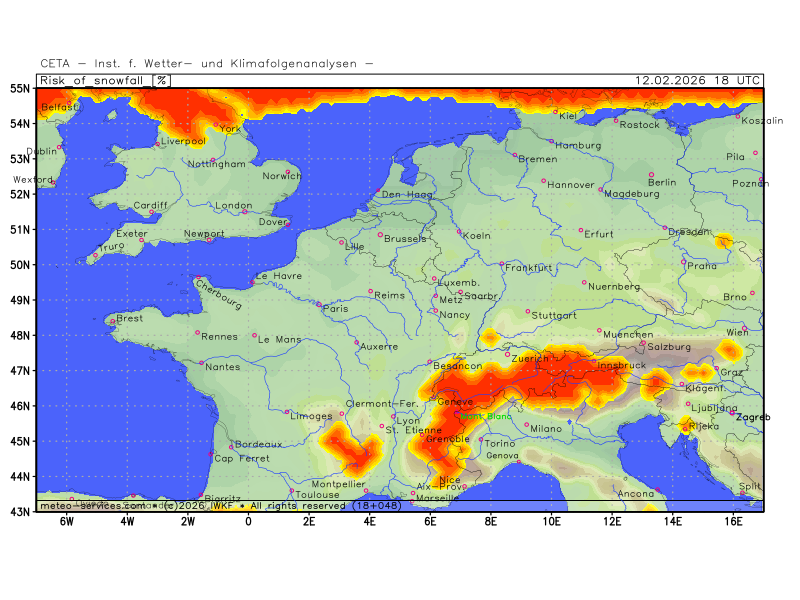800x600 pixels.
Task: Select the Toulouse city label
Action: point(317,494)
